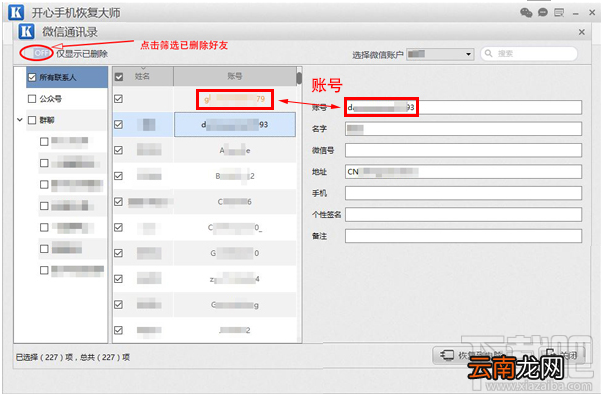Check the first group under 群聊
Viewport: 601px width, 396px height.
click(x=44, y=142)
